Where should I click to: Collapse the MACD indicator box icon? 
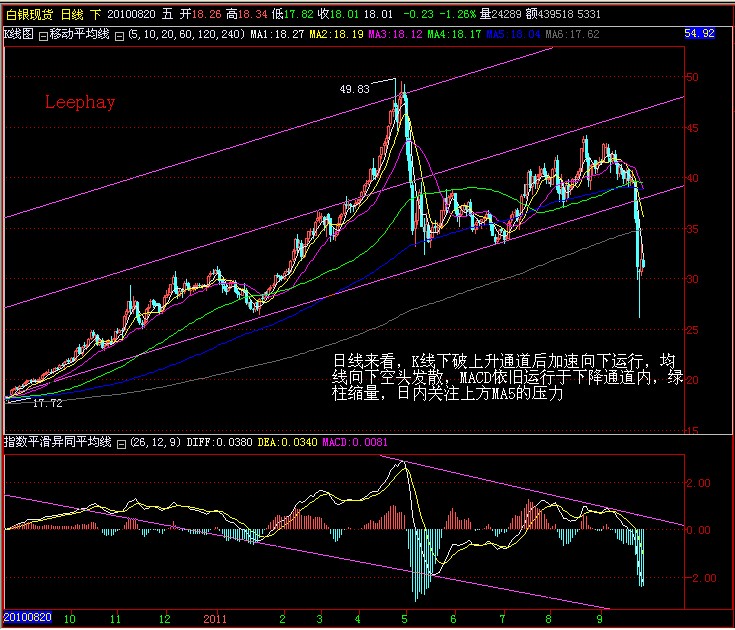click(120, 442)
